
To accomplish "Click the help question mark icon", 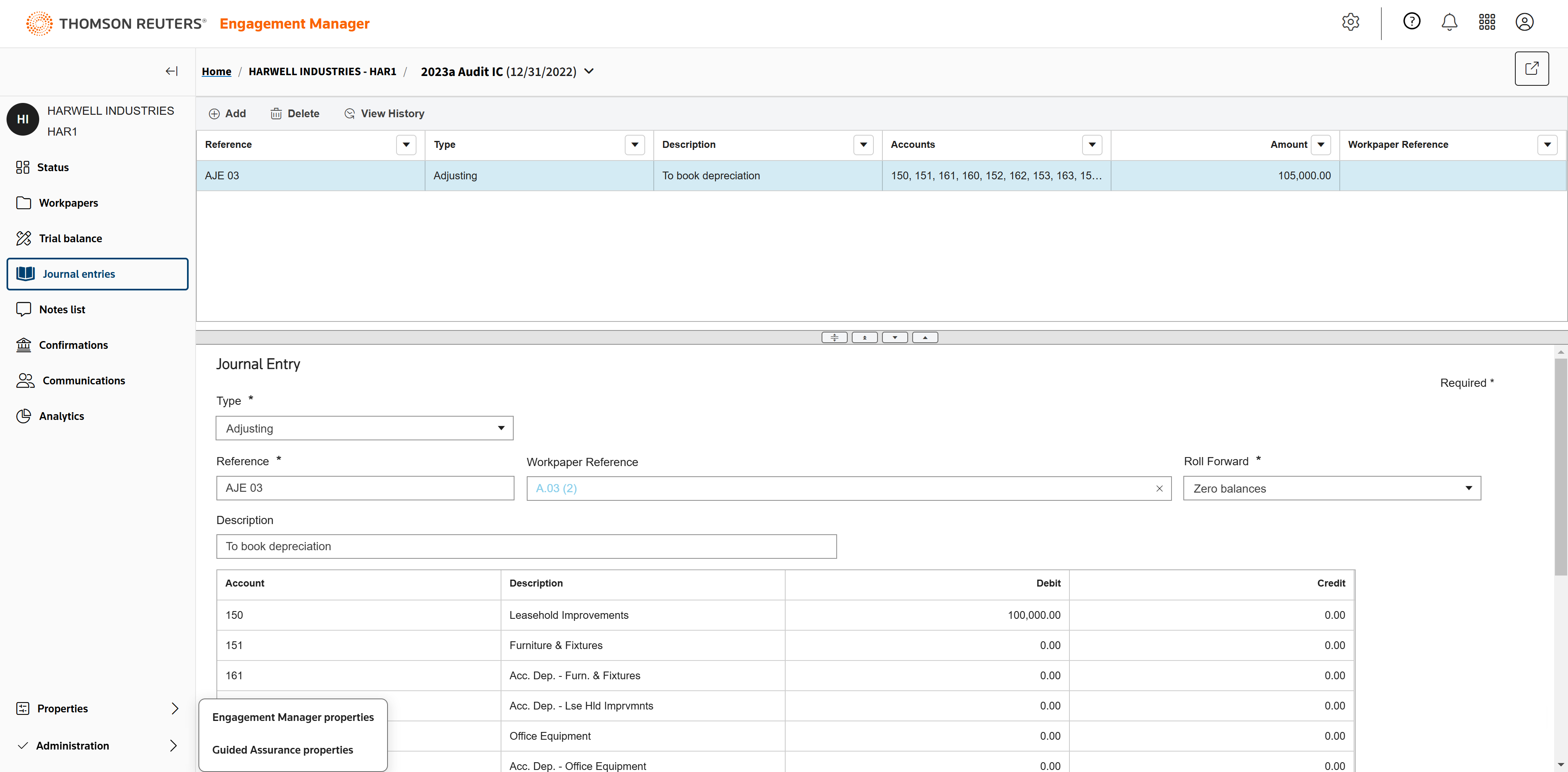I will (1411, 22).
